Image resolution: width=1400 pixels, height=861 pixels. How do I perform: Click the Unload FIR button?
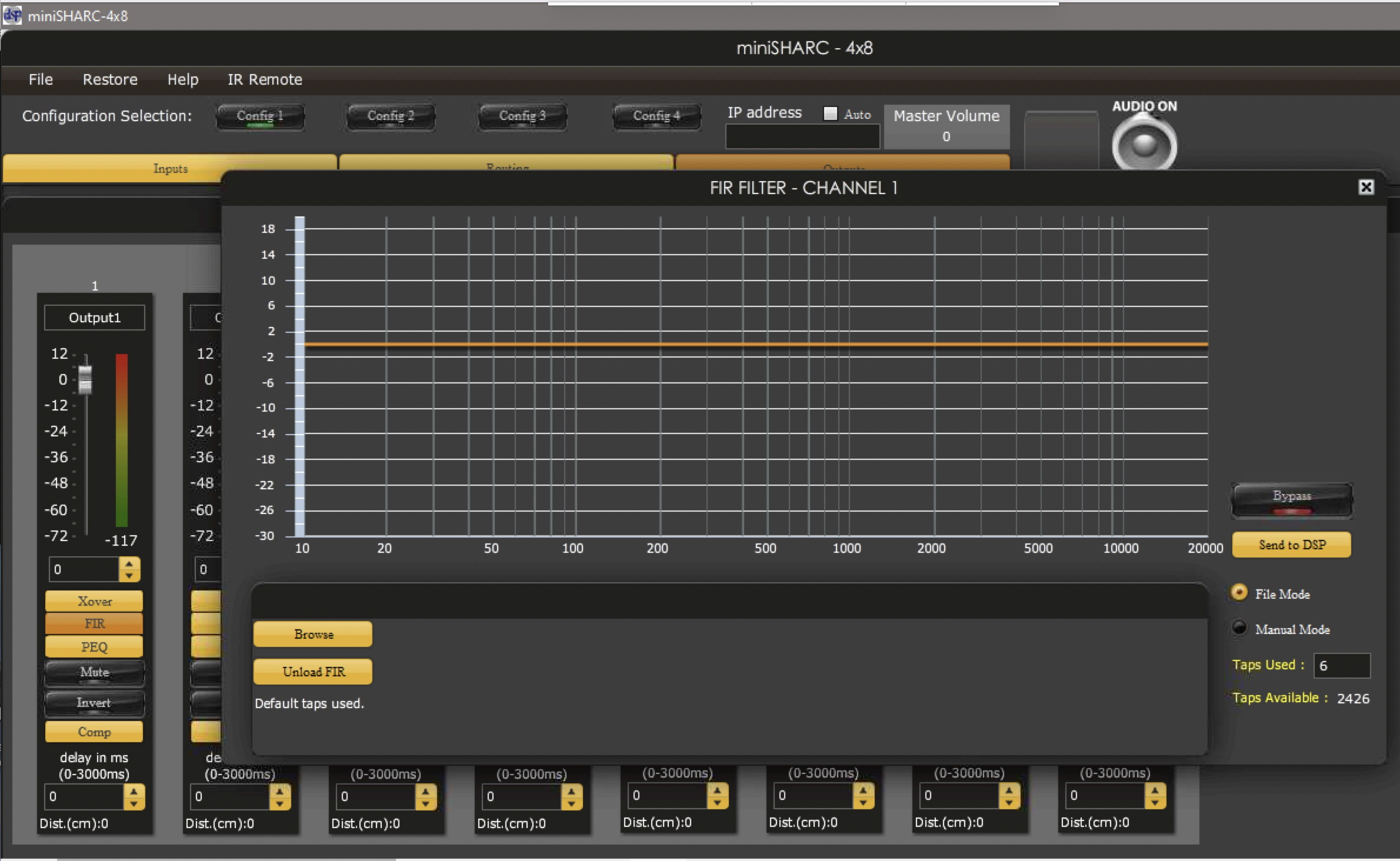[x=313, y=672]
